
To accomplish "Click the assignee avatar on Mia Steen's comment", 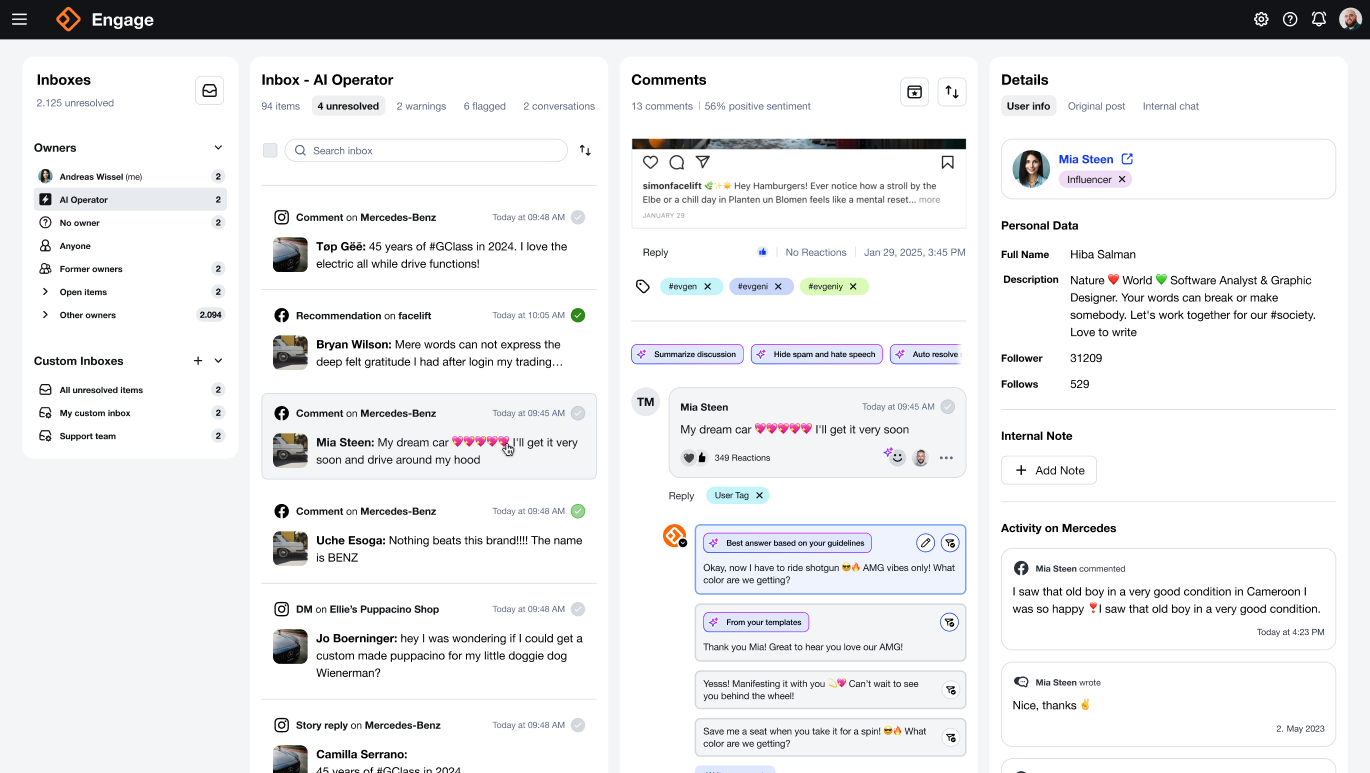I will [x=921, y=458].
